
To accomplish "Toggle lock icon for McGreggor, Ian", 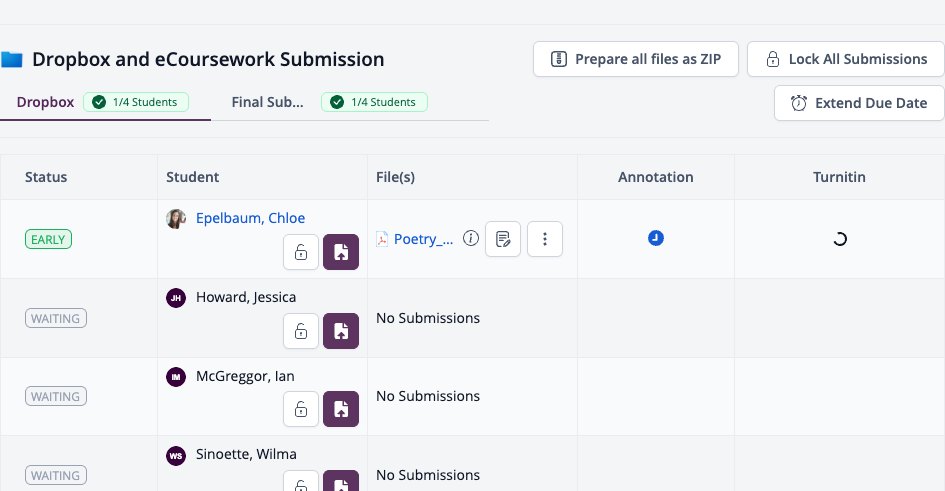I will click(301, 409).
